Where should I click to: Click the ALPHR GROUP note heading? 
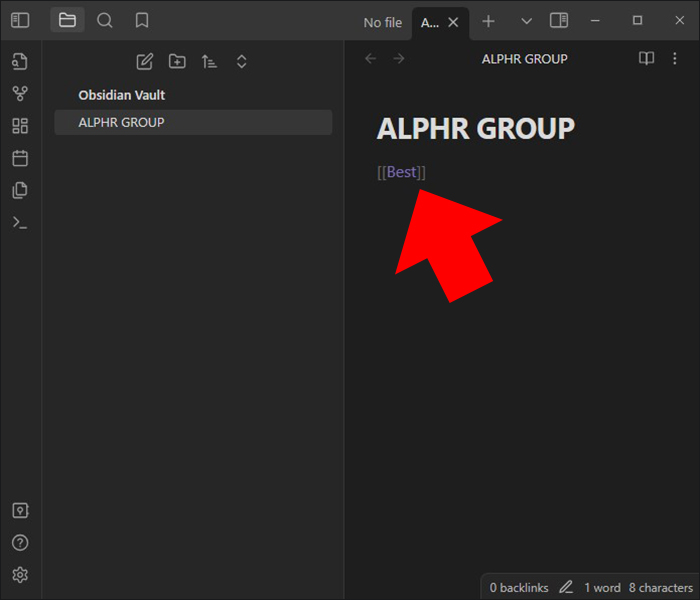[476, 129]
